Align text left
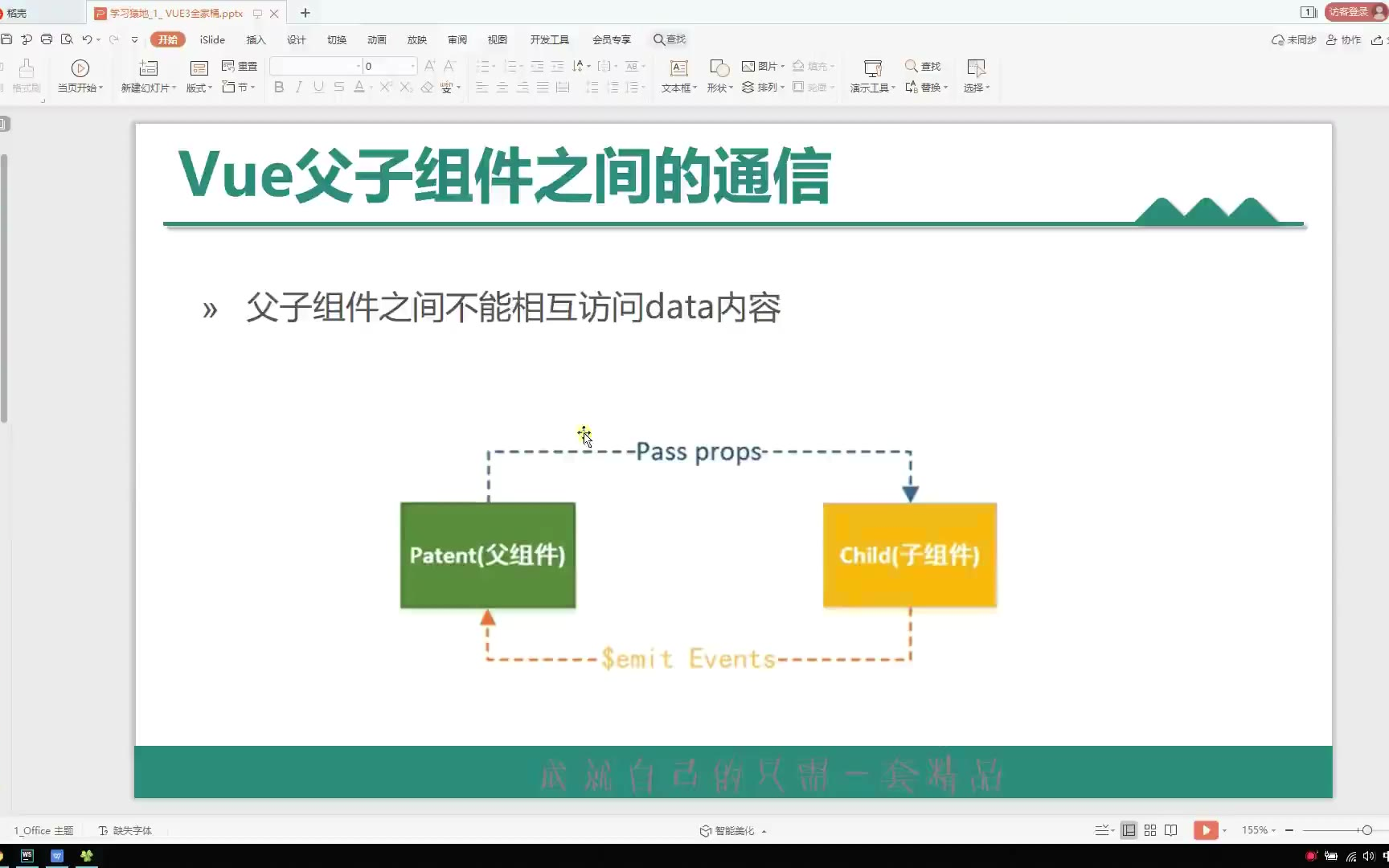The image size is (1389, 868). (x=482, y=87)
